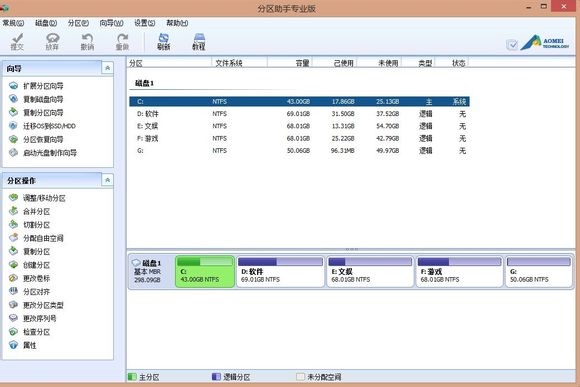
Task: Select the green C: partition block in disk map
Action: click(x=205, y=271)
